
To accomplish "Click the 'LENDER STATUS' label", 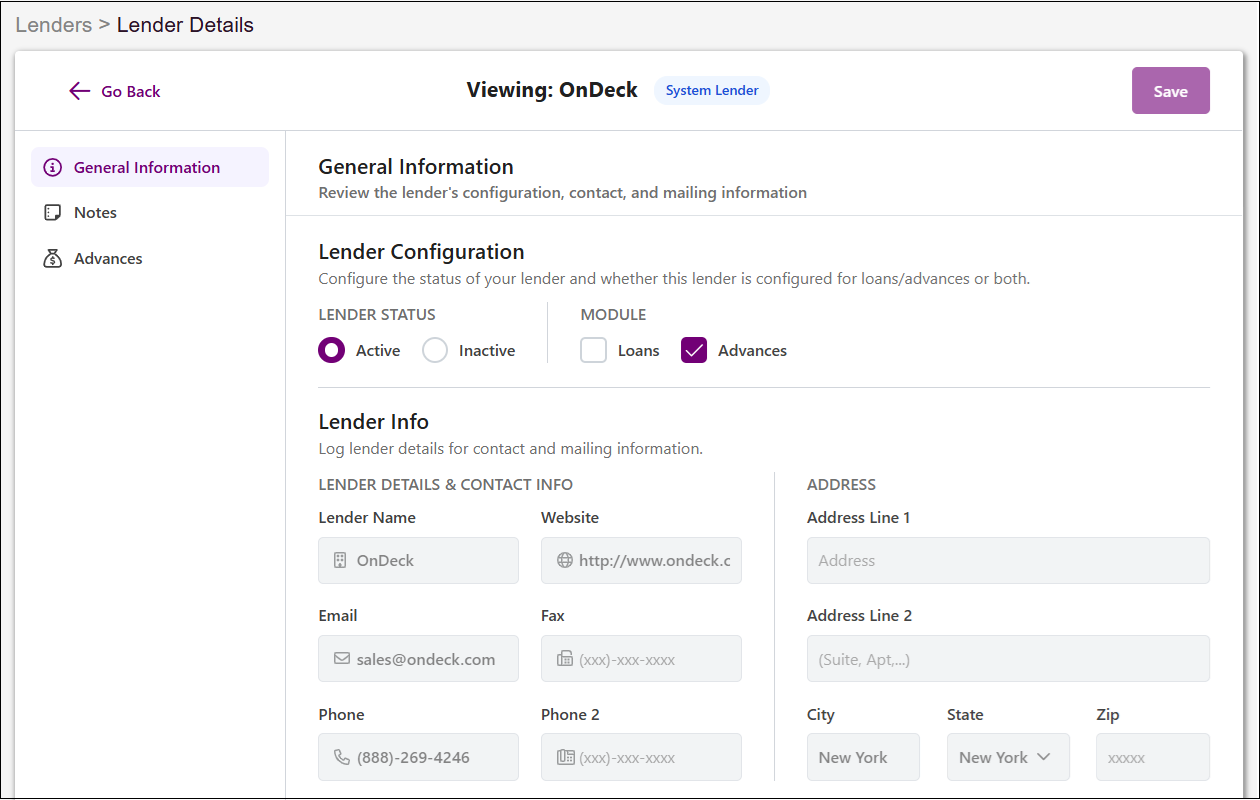I will 377,314.
